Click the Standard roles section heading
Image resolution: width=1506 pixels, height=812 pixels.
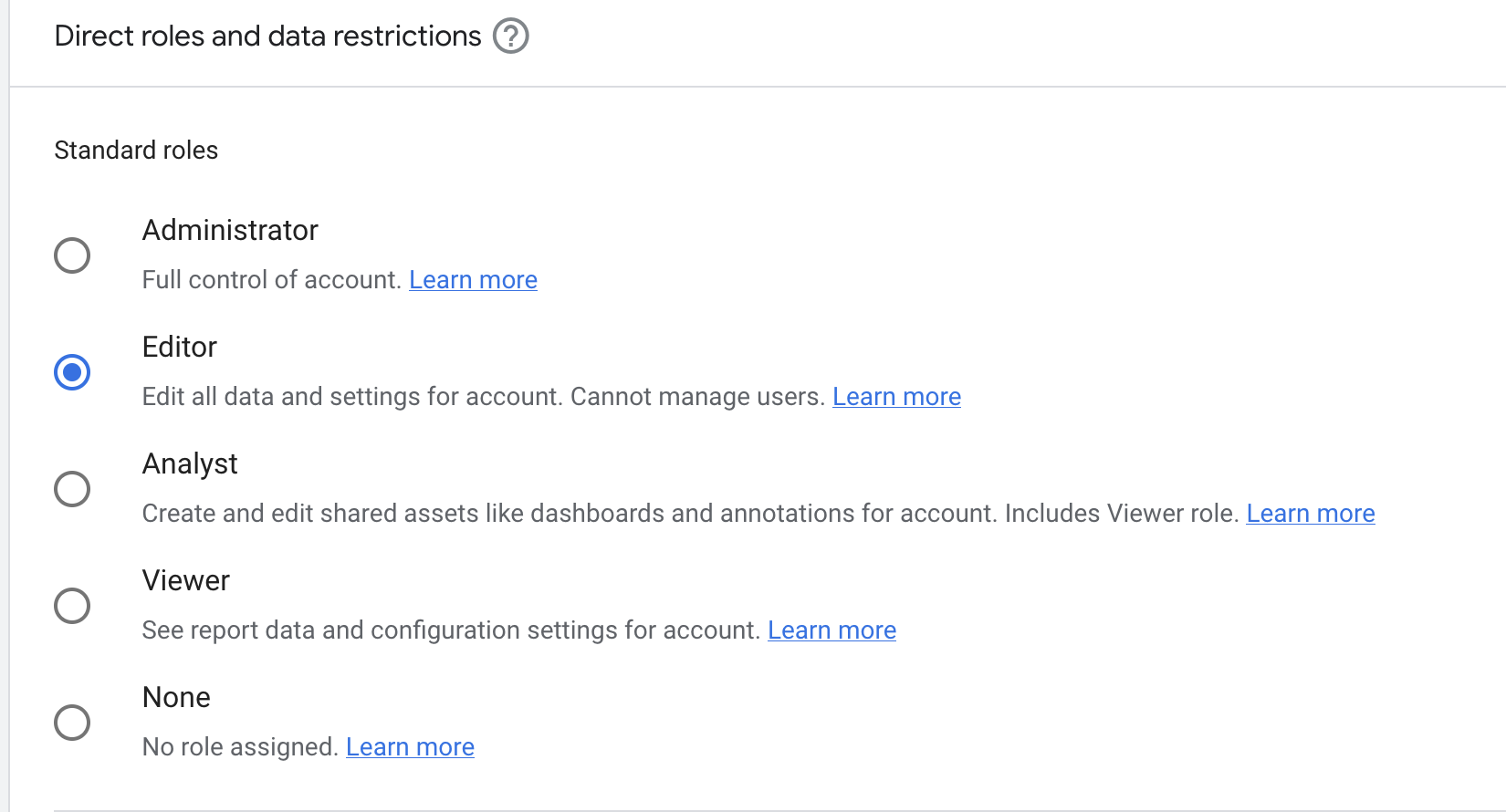(x=136, y=151)
